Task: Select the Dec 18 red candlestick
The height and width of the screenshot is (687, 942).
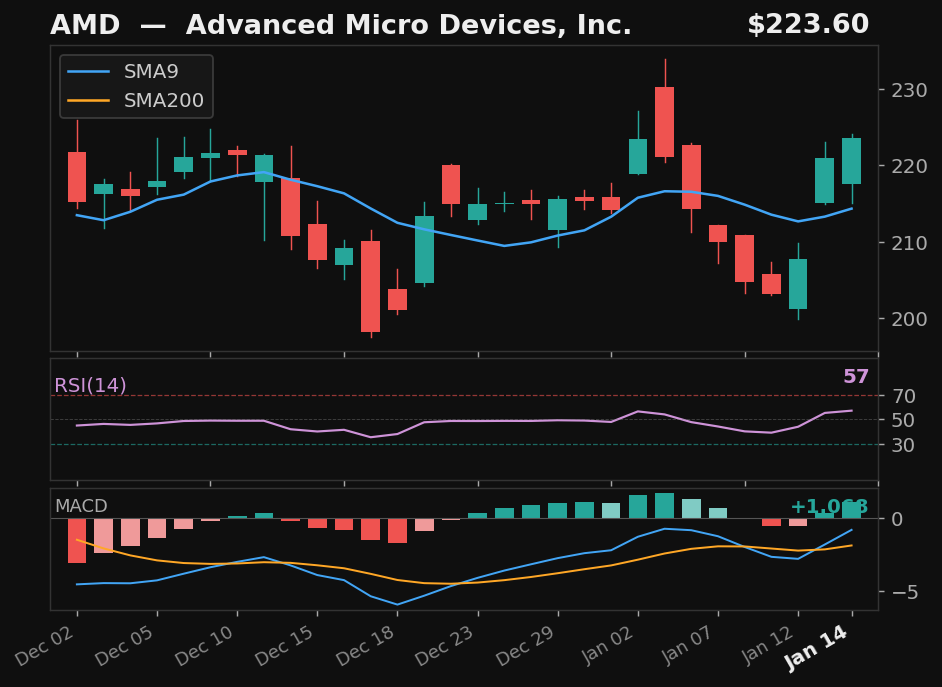Action: 397,299
